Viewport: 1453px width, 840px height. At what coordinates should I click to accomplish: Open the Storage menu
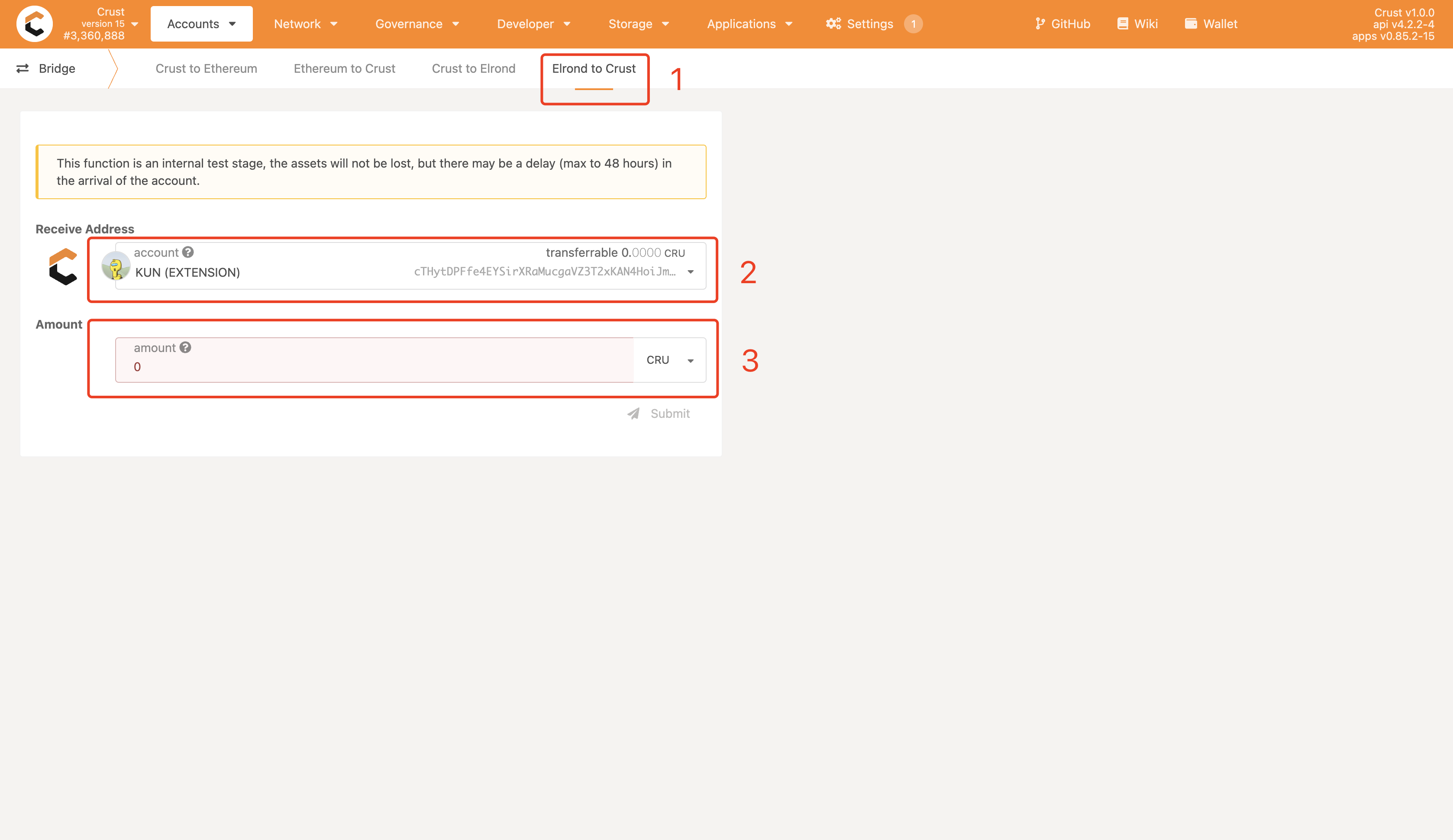click(x=639, y=24)
